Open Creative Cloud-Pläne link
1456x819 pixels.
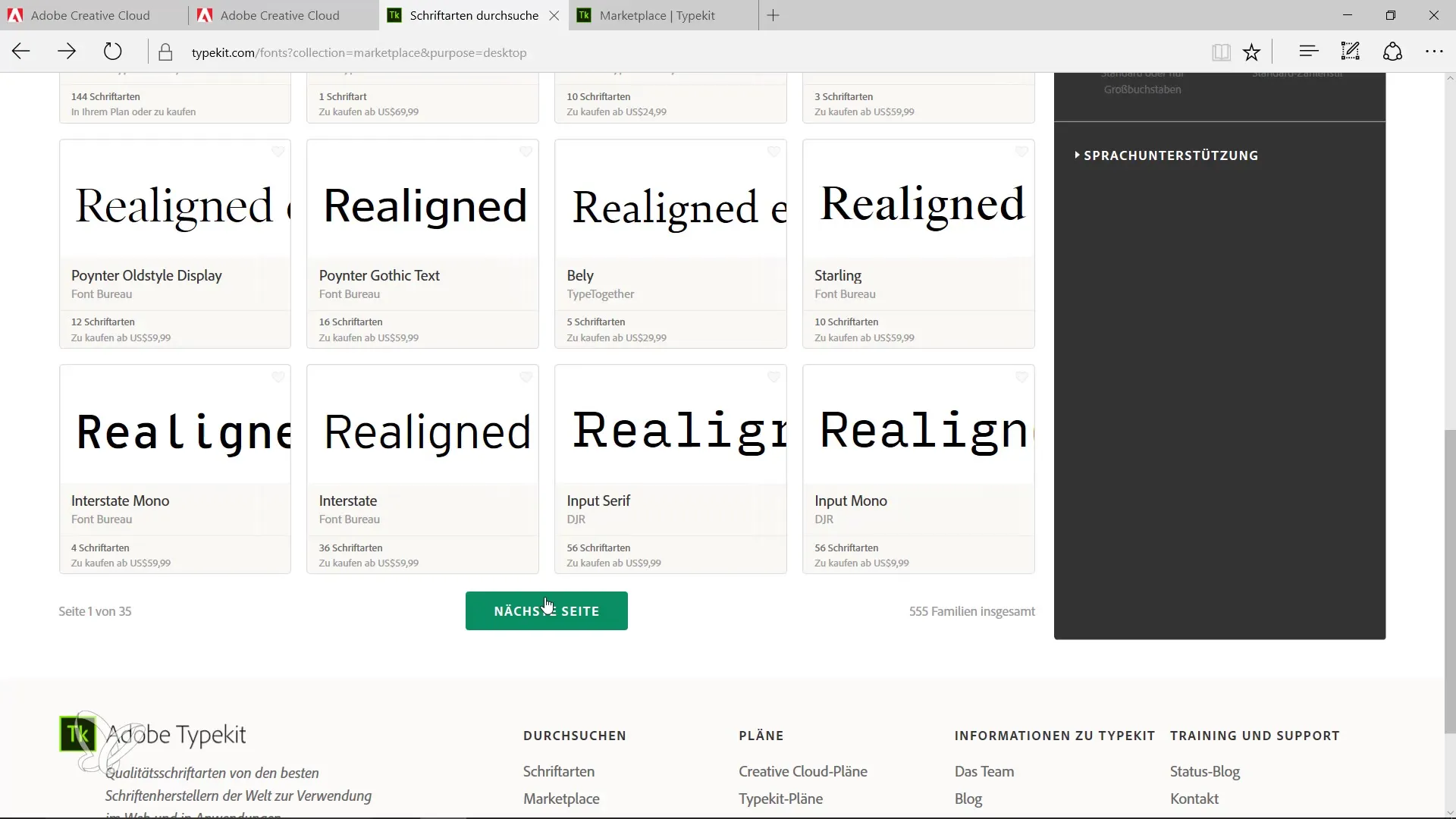click(x=803, y=771)
